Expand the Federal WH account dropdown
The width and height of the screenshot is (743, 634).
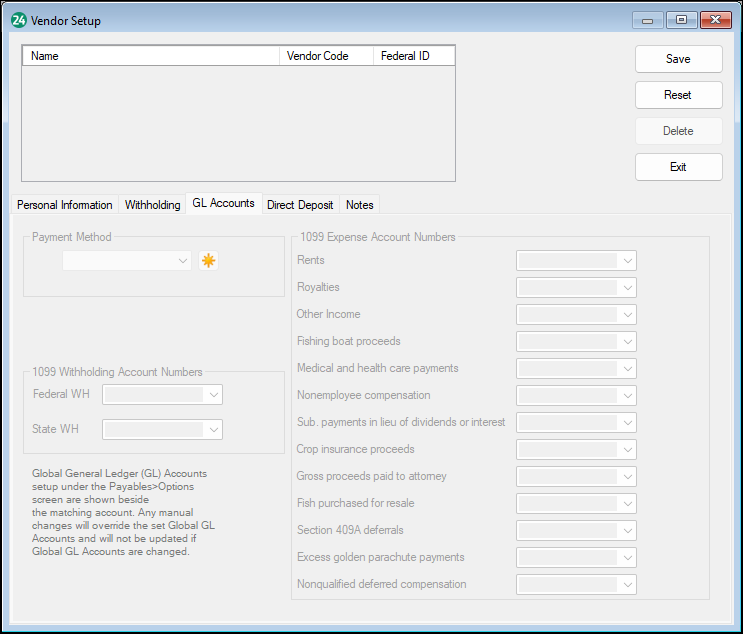[x=163, y=395]
